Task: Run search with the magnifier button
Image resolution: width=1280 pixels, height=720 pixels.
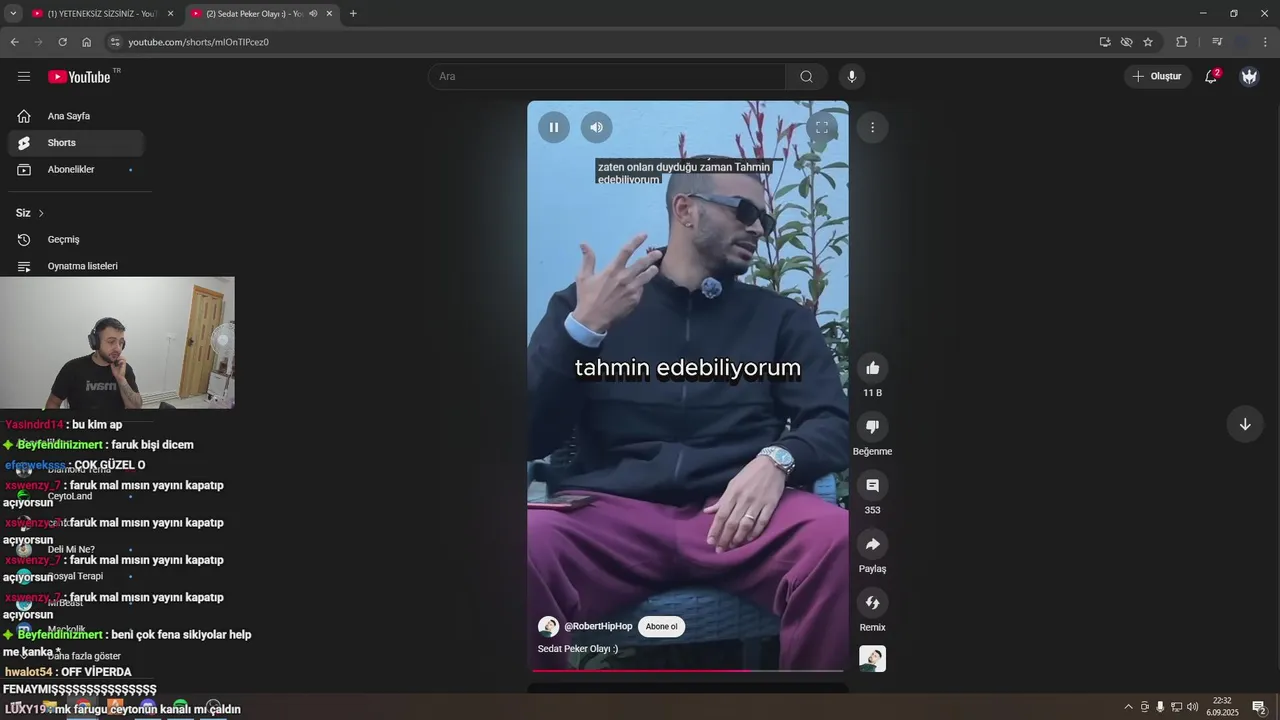Action: pos(806,76)
